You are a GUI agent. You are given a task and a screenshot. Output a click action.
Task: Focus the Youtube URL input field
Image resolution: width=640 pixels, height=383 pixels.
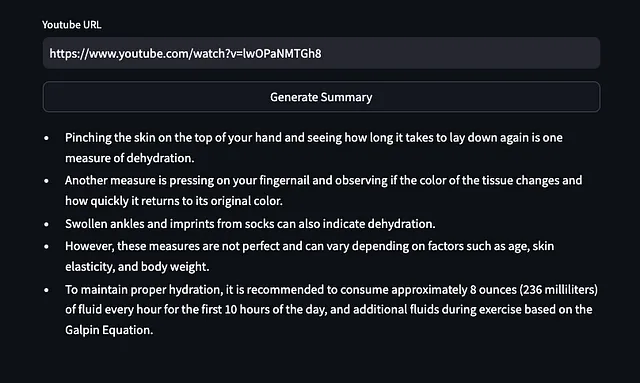pos(321,53)
